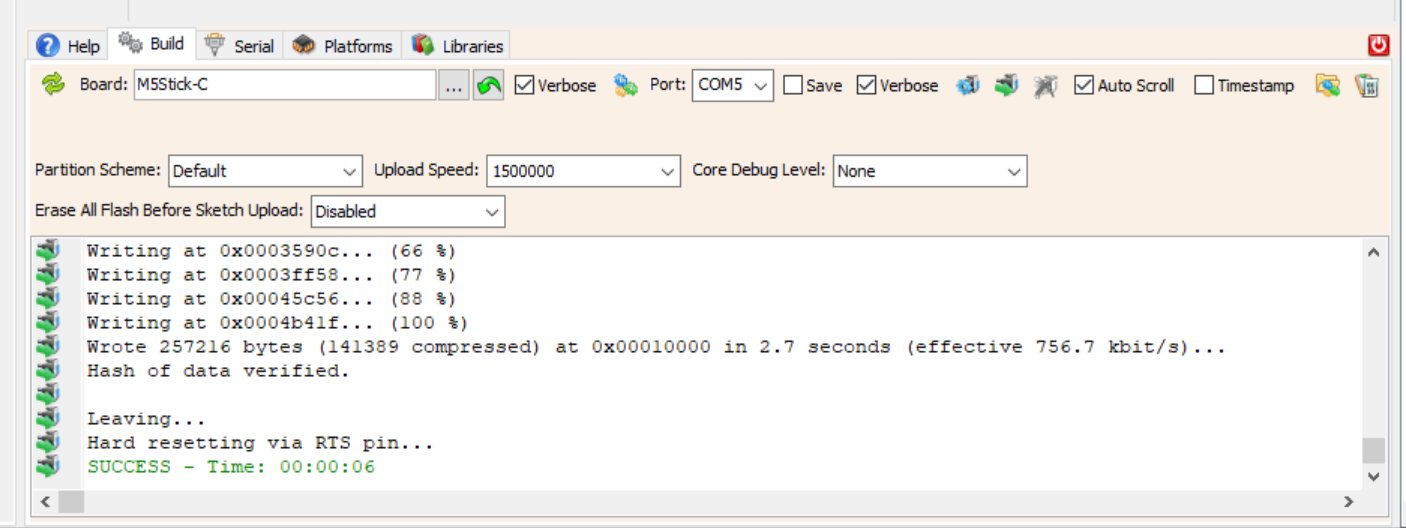Click upload icon beside 'Hash of data verified' line
Viewport: 1406px width, 528px height.
48,371
